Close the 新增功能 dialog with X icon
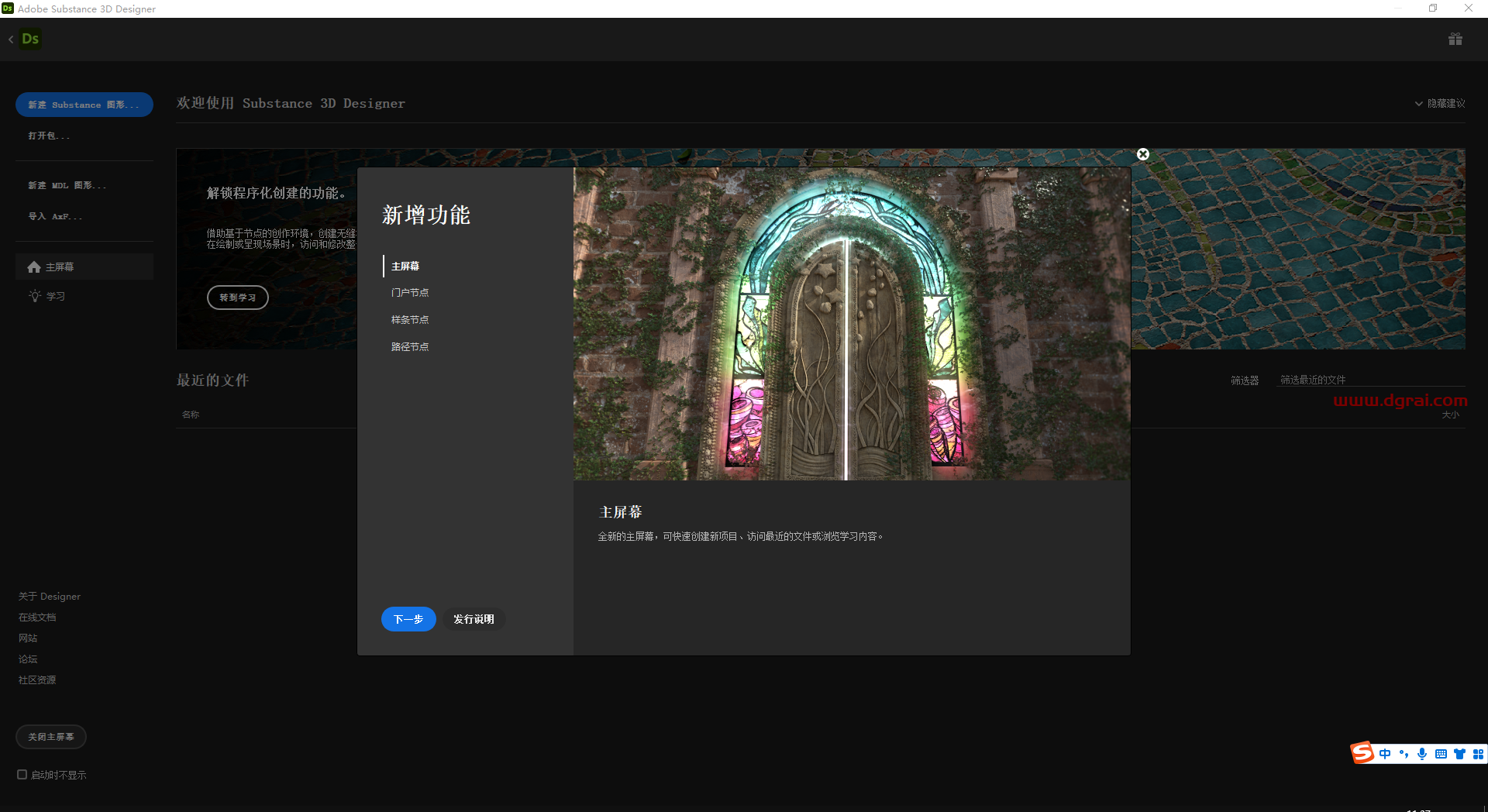The height and width of the screenshot is (812, 1488). [1142, 154]
